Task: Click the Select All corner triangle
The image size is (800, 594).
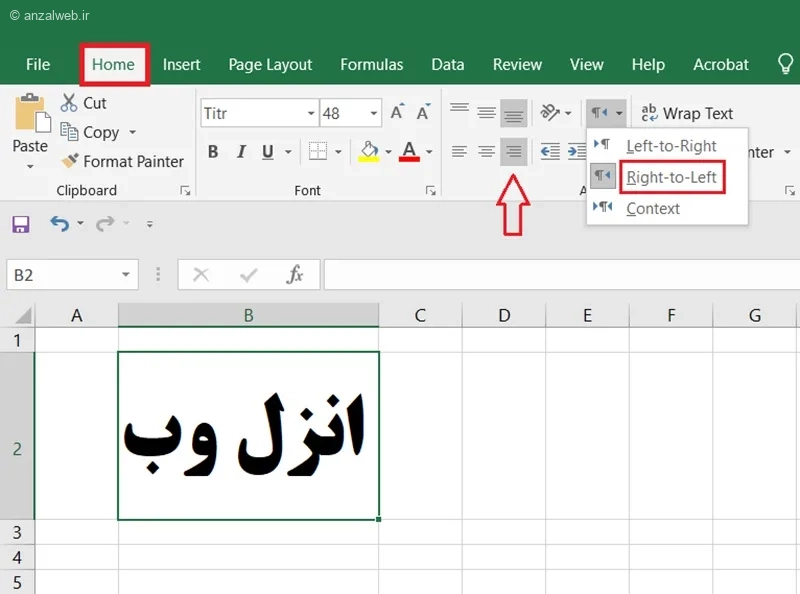Action: click(x=23, y=315)
